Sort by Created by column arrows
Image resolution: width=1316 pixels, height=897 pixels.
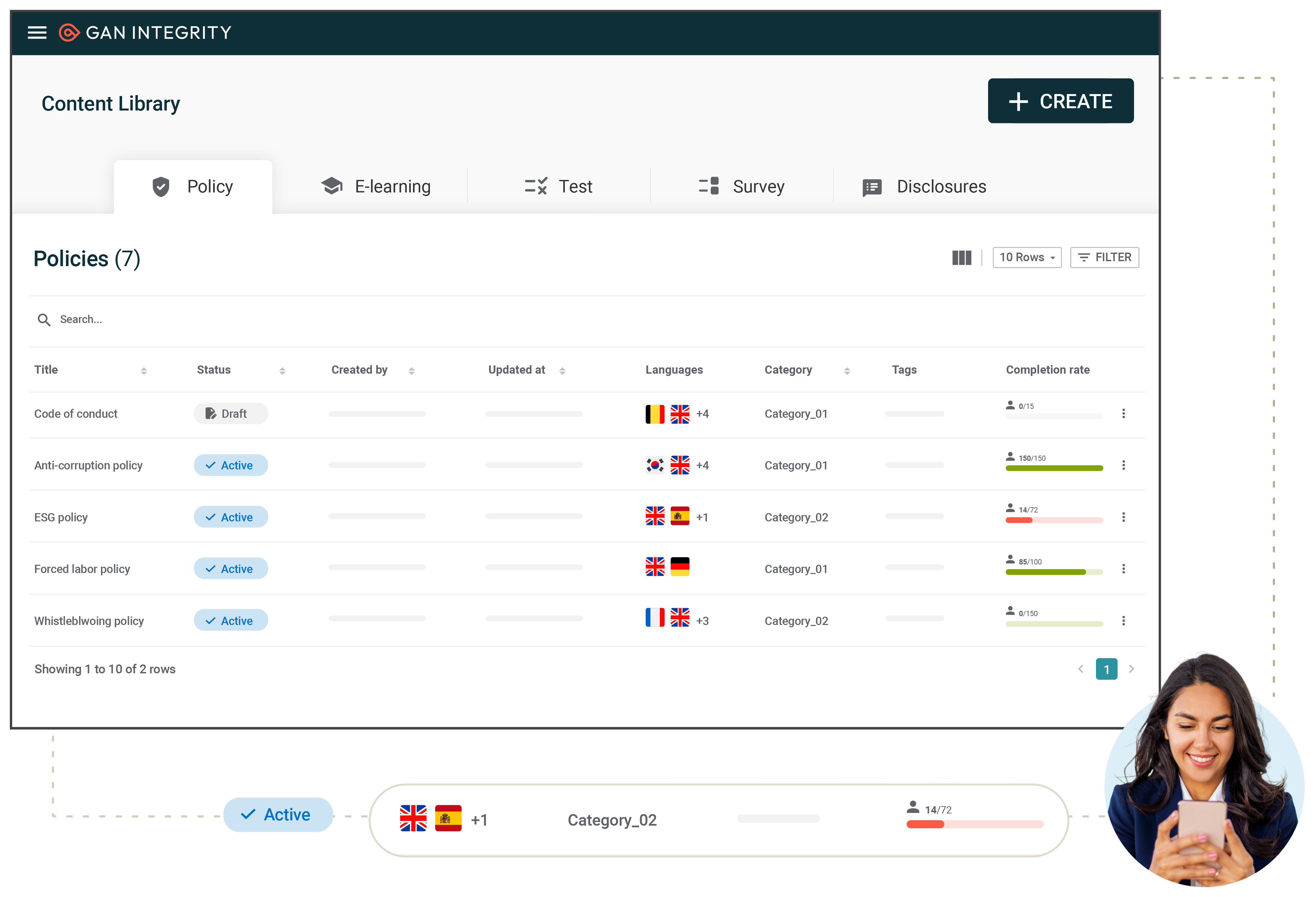(411, 370)
